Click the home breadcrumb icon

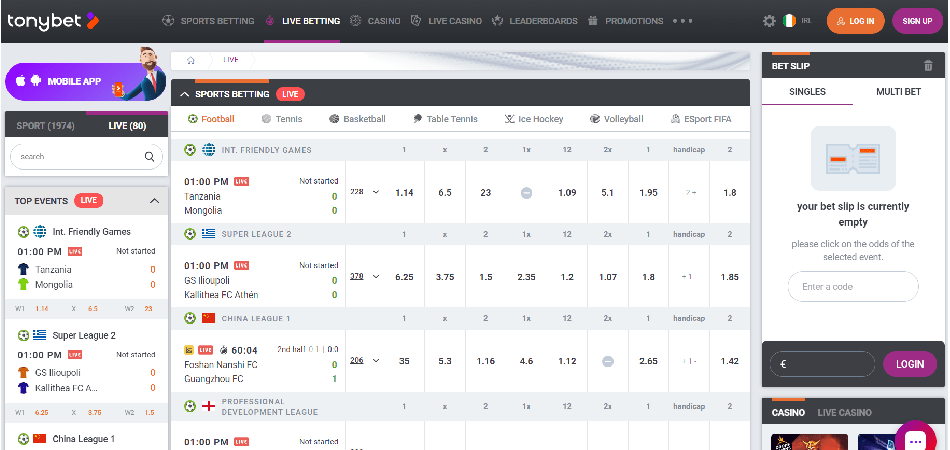(x=191, y=60)
